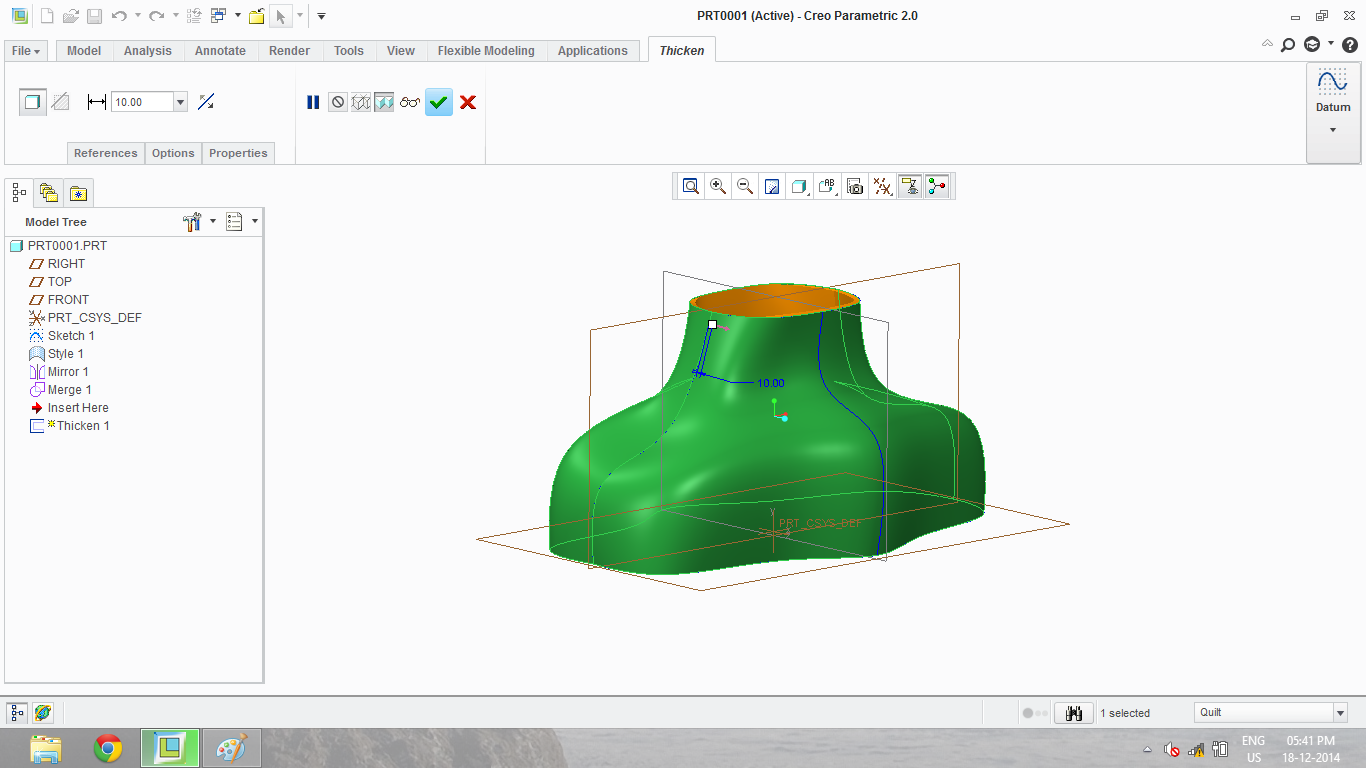The height and width of the screenshot is (768, 1366).
Task: Open Chrome from the Windows taskbar
Action: point(108,748)
